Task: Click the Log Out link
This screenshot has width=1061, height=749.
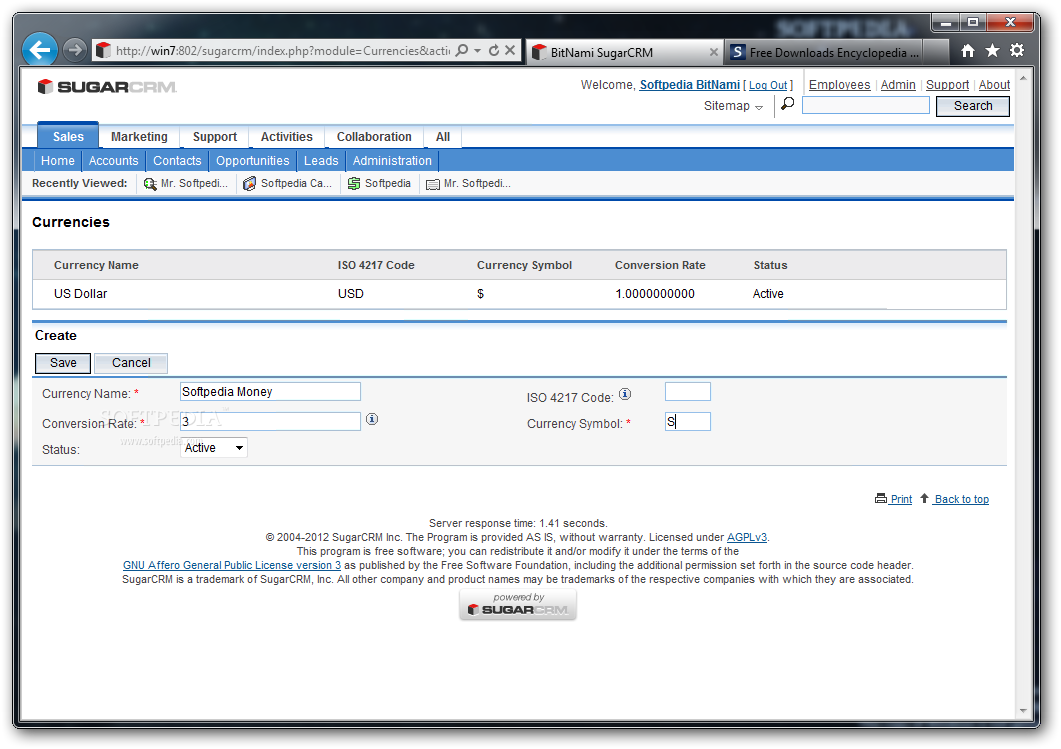Action: click(x=768, y=85)
